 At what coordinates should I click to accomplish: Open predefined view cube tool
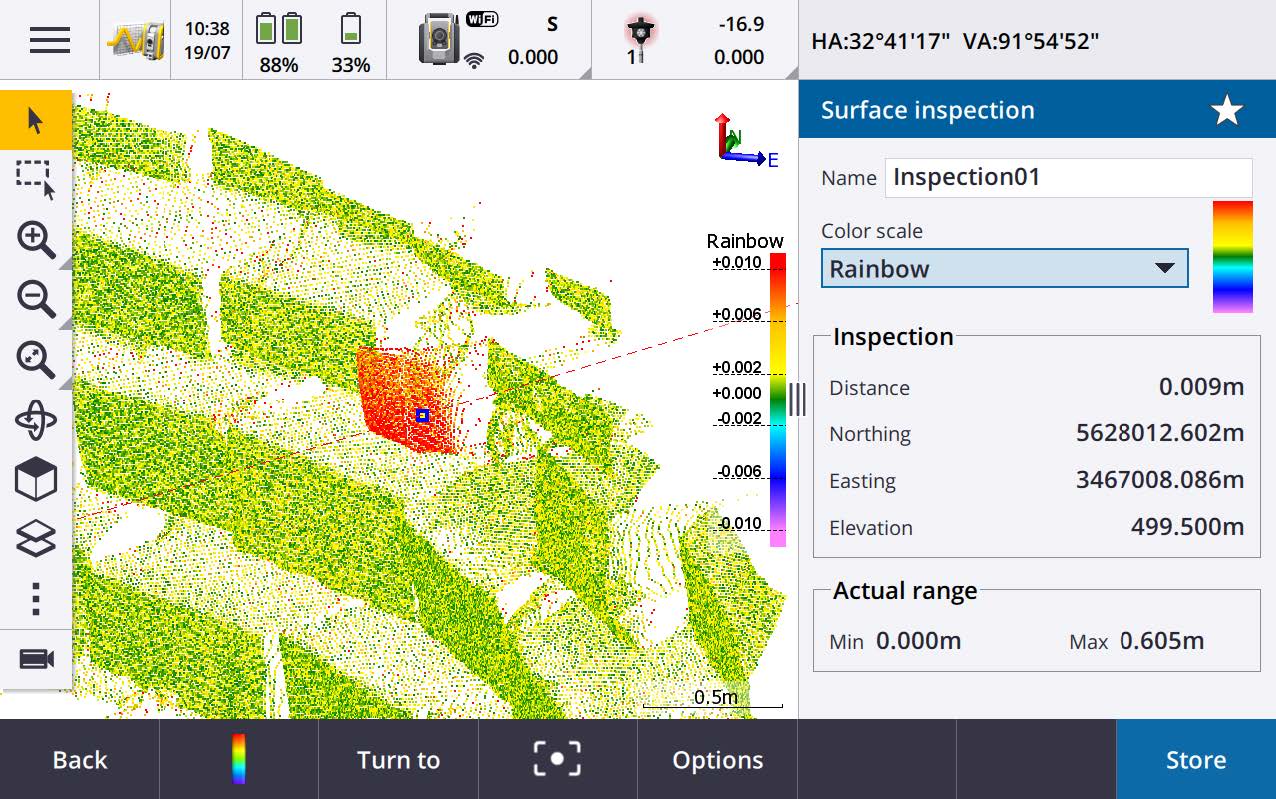pos(36,480)
